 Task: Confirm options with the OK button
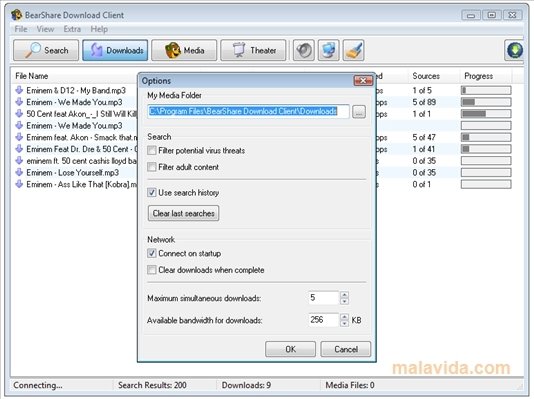click(x=290, y=349)
